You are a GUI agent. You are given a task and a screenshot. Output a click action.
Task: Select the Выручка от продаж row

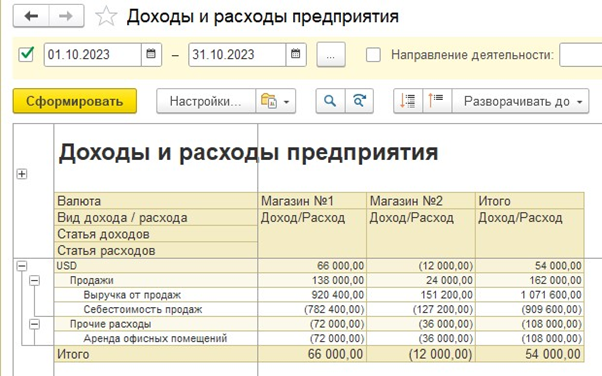132,295
